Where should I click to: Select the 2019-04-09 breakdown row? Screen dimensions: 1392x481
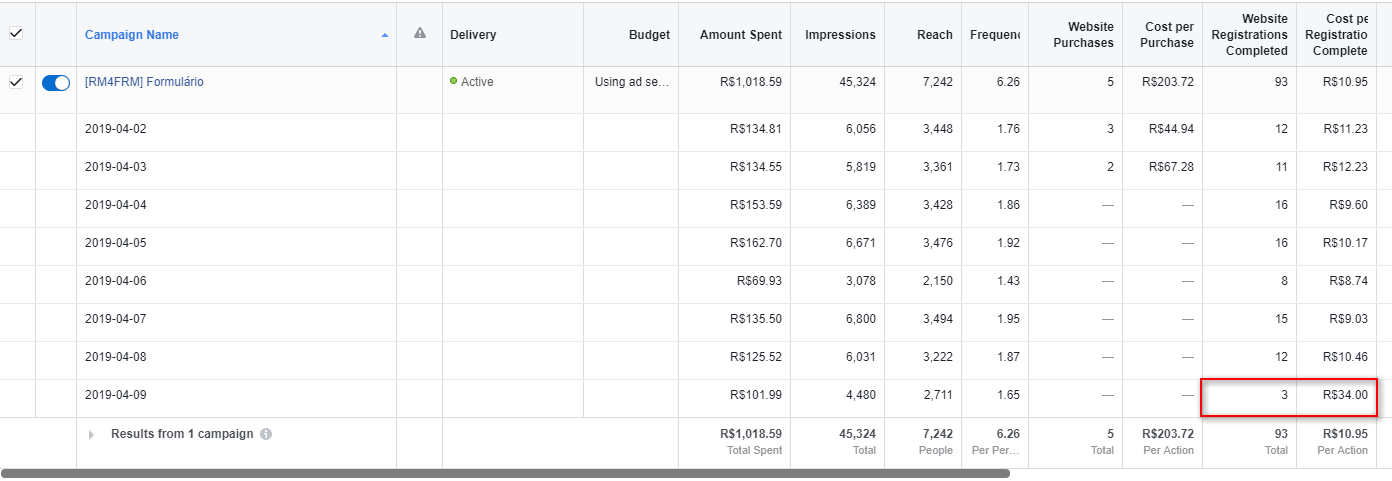click(116, 395)
